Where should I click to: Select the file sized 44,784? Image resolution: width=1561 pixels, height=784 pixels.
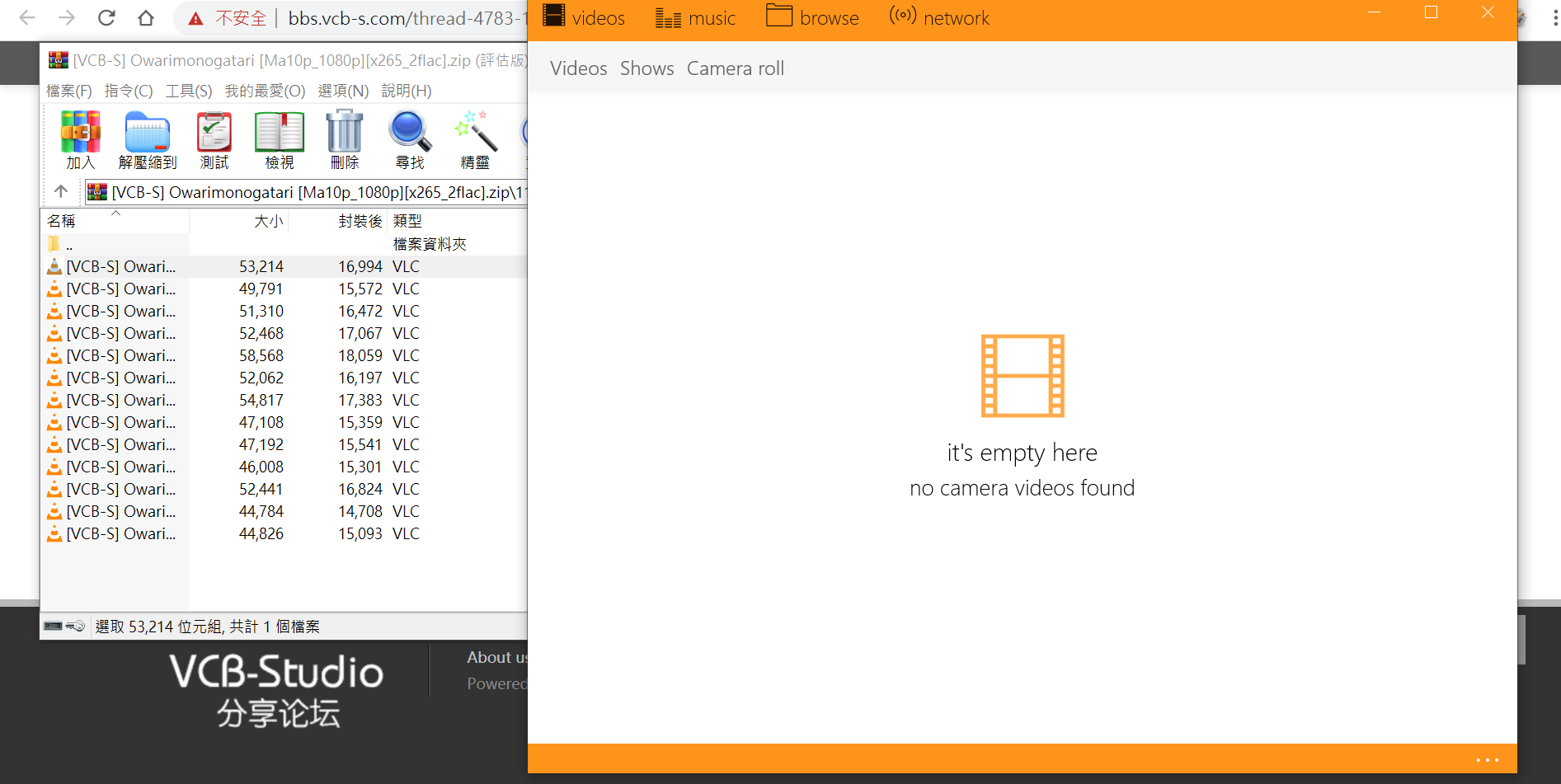pyautogui.click(x=284, y=511)
